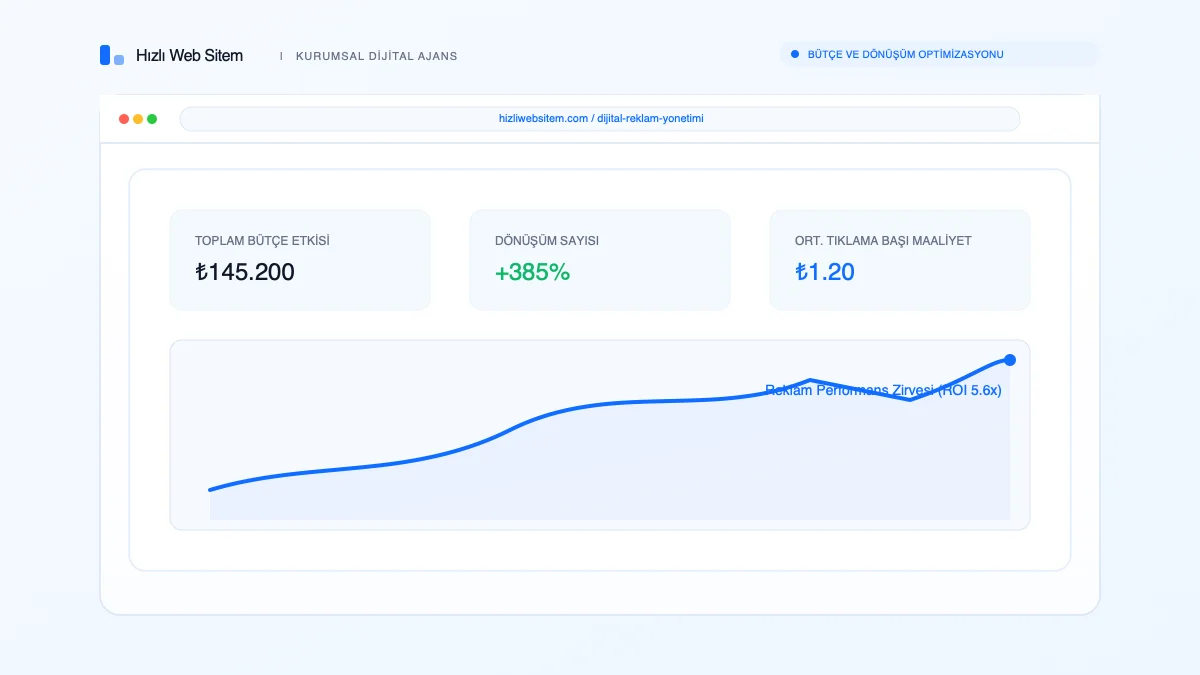1200x675 pixels.
Task: Click the yellow window minimize dot
Action: point(138,119)
